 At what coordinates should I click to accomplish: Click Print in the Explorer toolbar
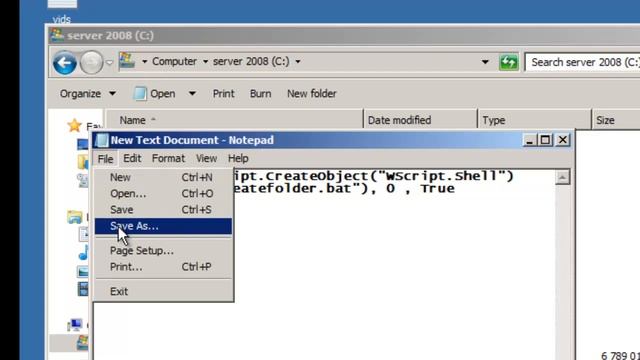point(223,94)
